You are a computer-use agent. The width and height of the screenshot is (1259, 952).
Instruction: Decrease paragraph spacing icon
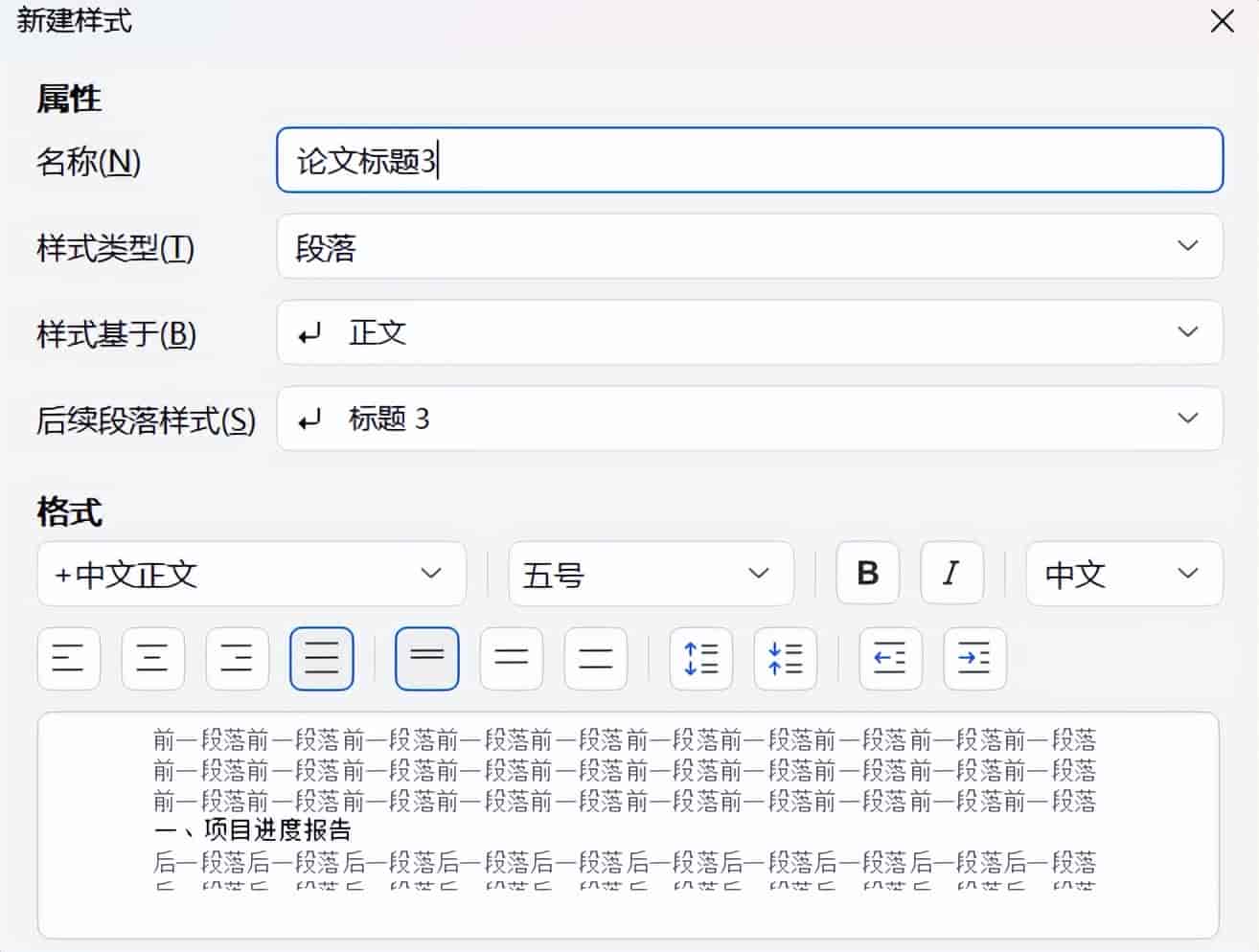point(786,659)
